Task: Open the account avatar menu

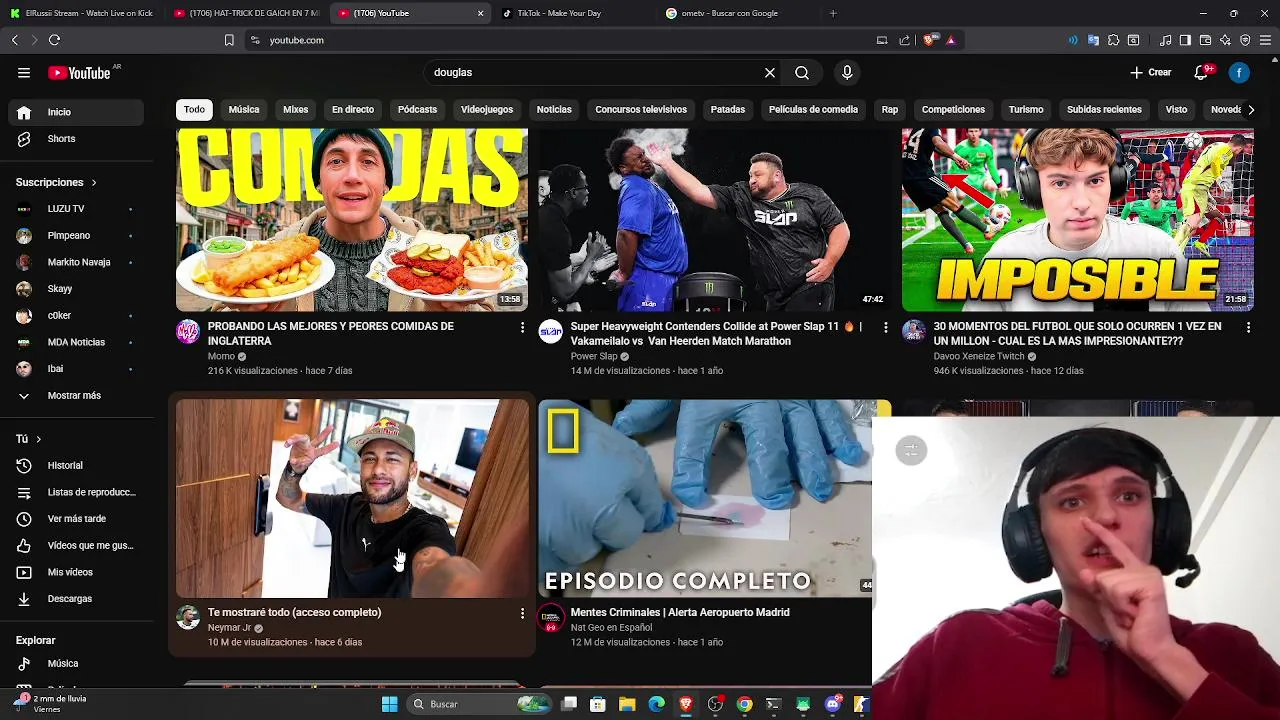Action: pyautogui.click(x=1239, y=72)
